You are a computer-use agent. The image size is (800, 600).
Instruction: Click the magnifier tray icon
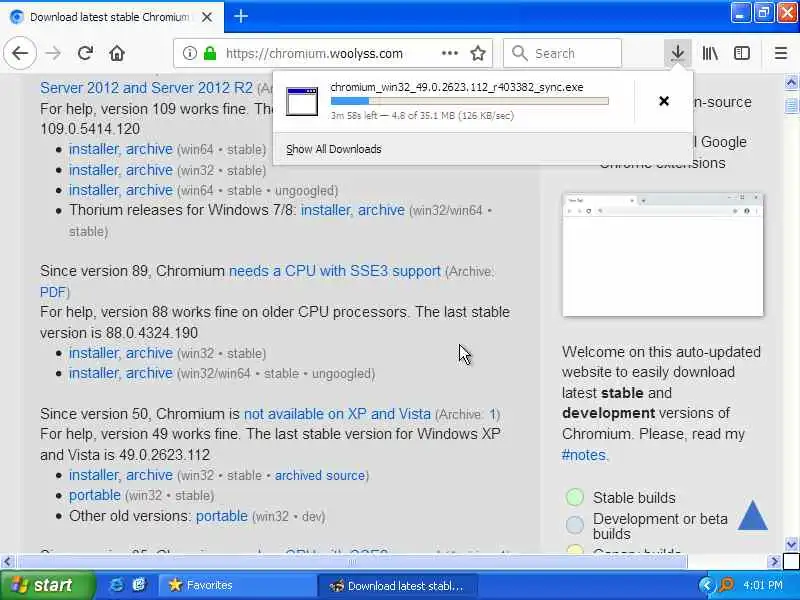pyautogui.click(x=726, y=585)
